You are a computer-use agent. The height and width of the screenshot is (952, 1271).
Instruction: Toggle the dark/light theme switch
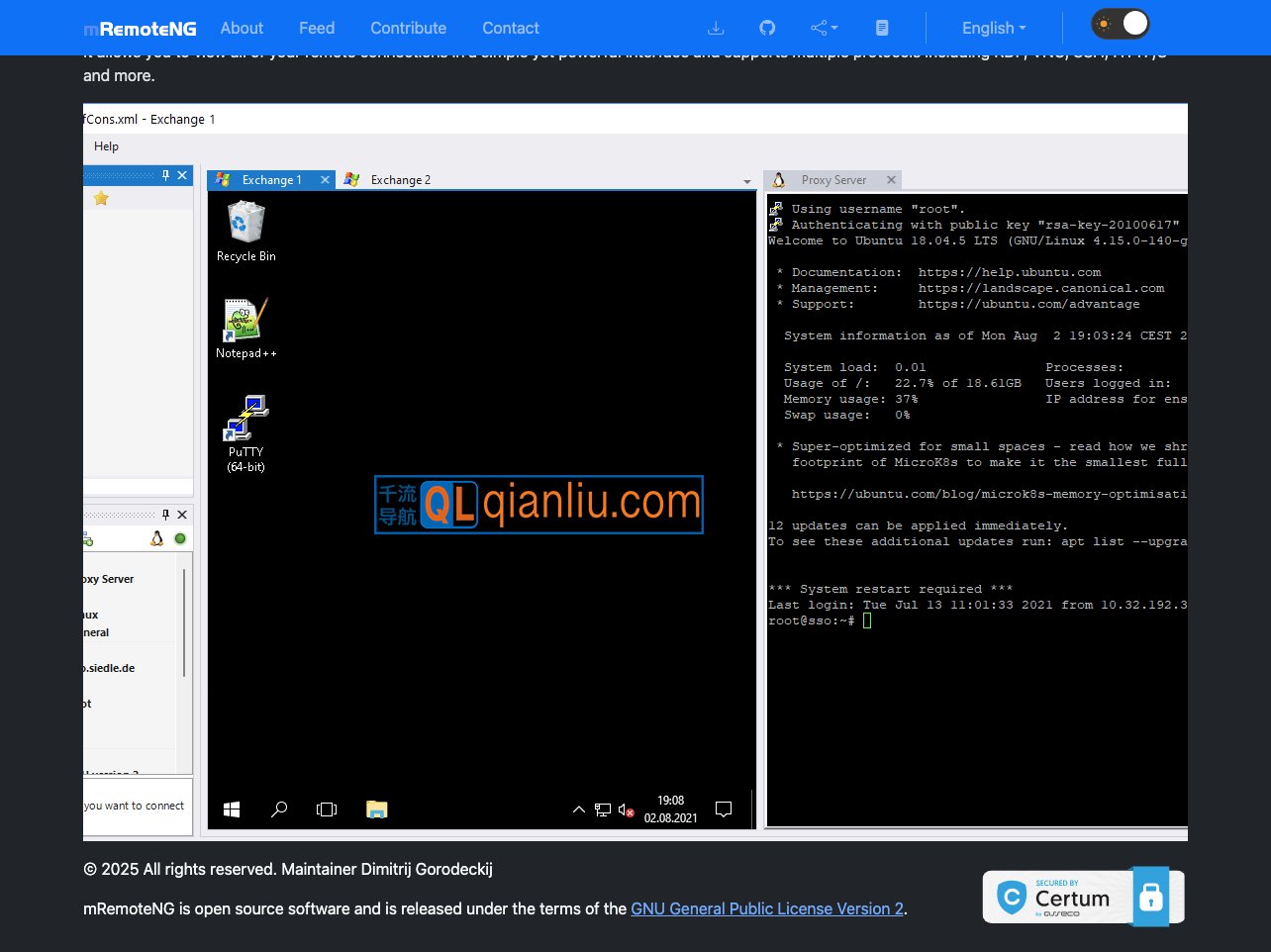[x=1121, y=25]
